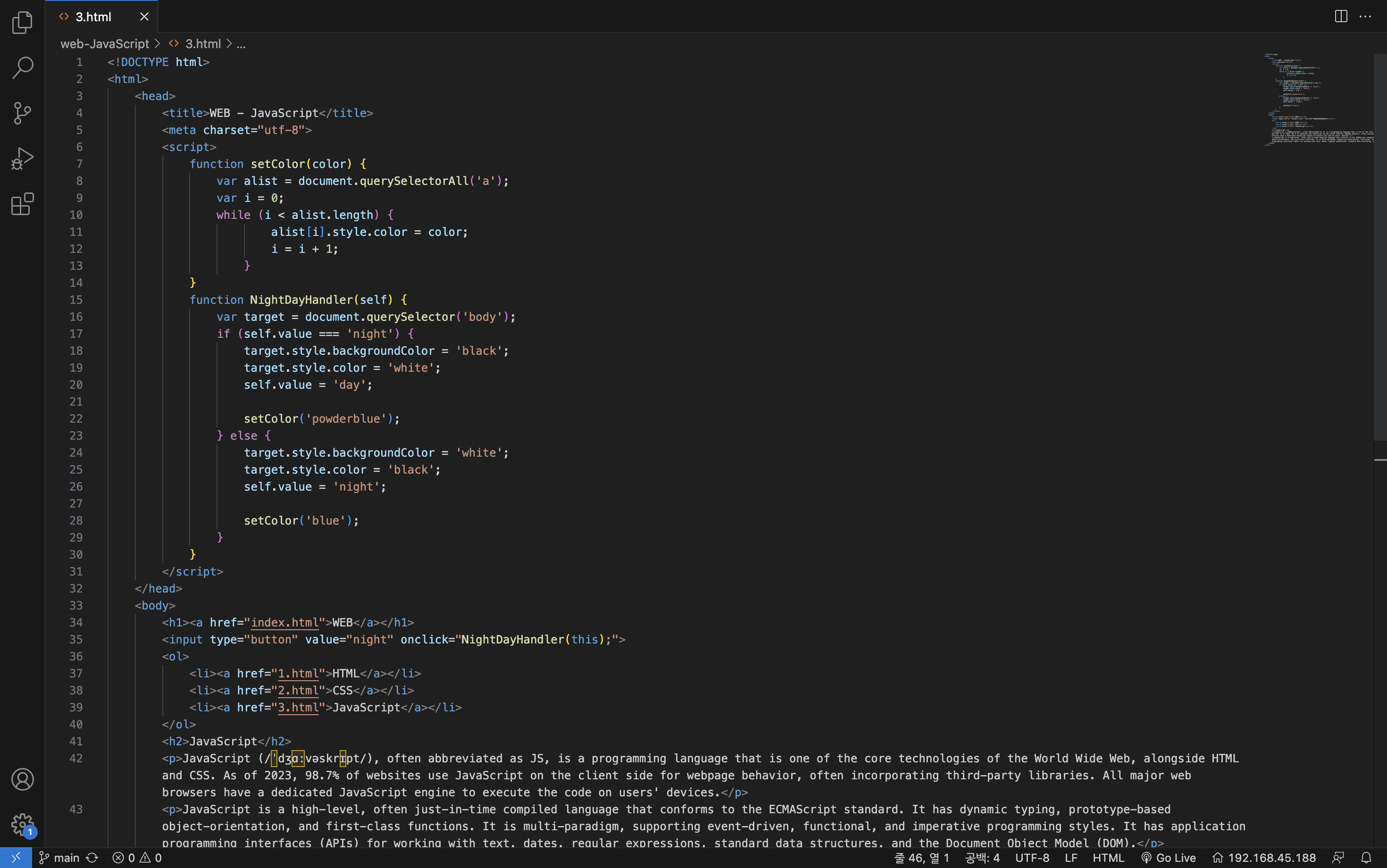This screenshot has height=868, width=1387.
Task: Switch to the 3.html editor tab
Action: [93, 17]
